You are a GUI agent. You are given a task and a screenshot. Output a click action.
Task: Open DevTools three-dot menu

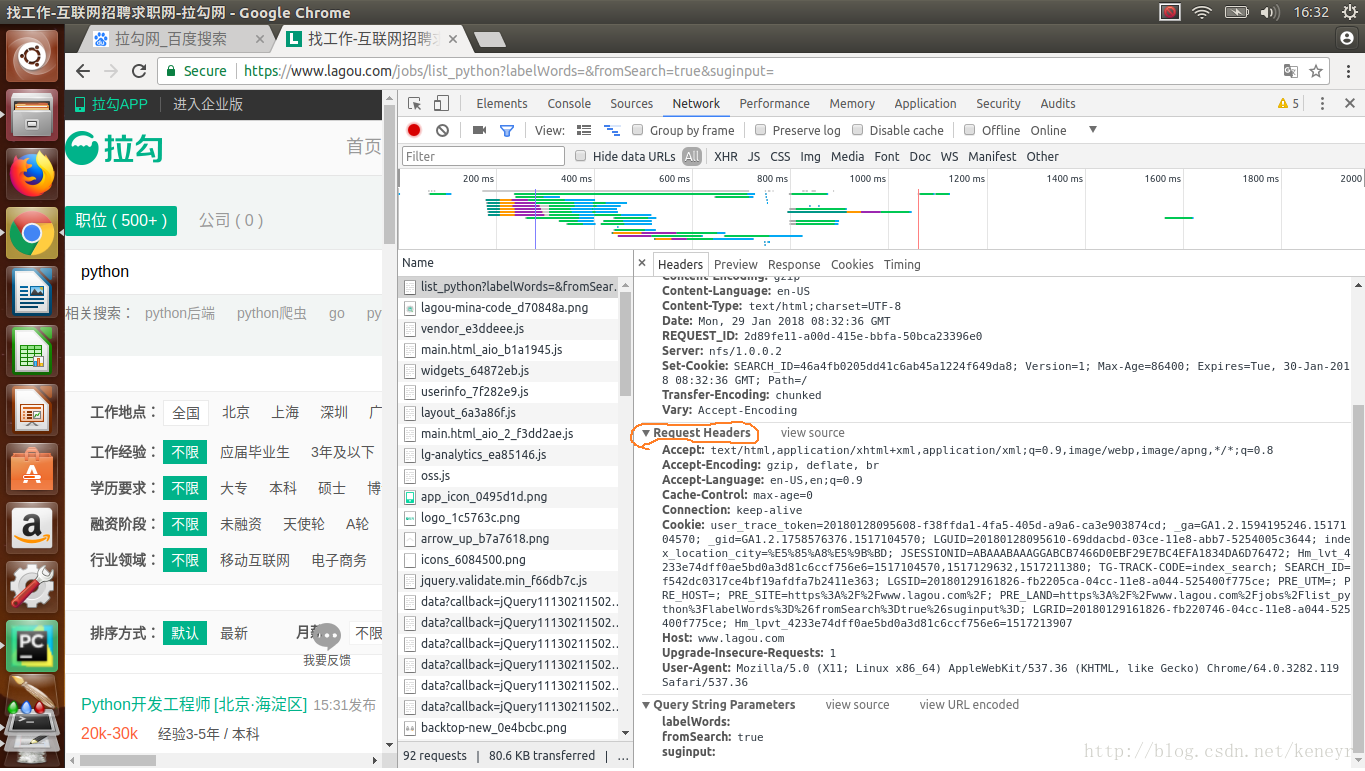coord(1322,103)
